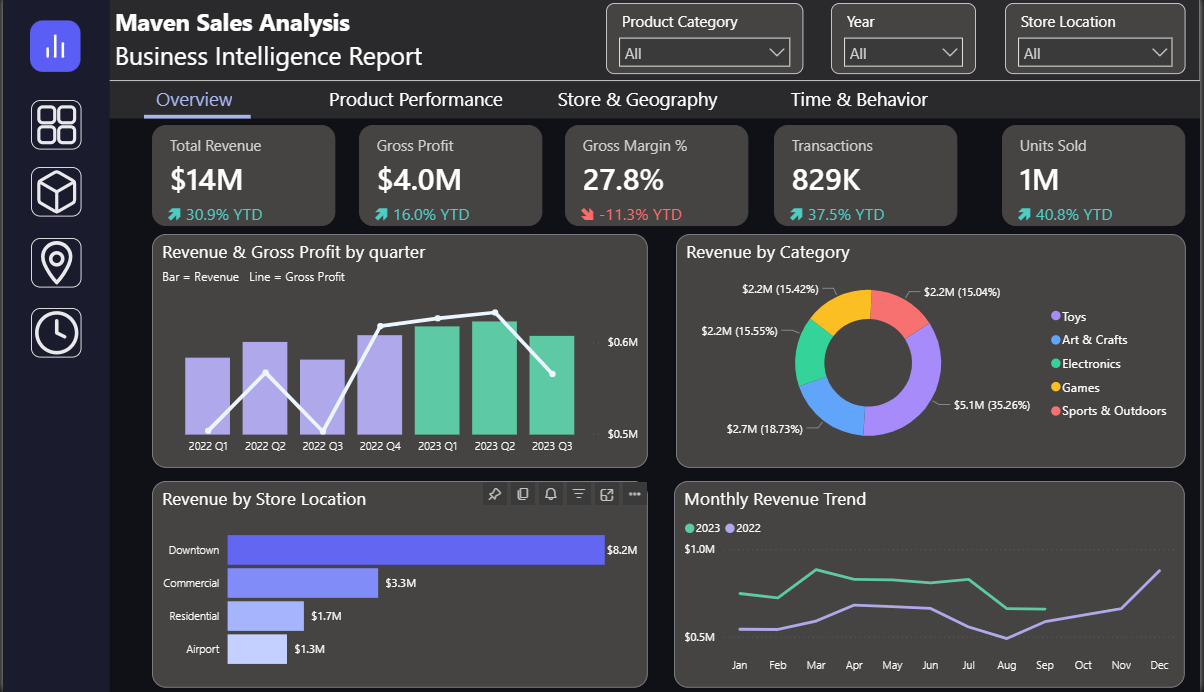Screen dimensions: 1204x692
Task: Select the 2022 Q2 revenue bar
Action: point(265,388)
